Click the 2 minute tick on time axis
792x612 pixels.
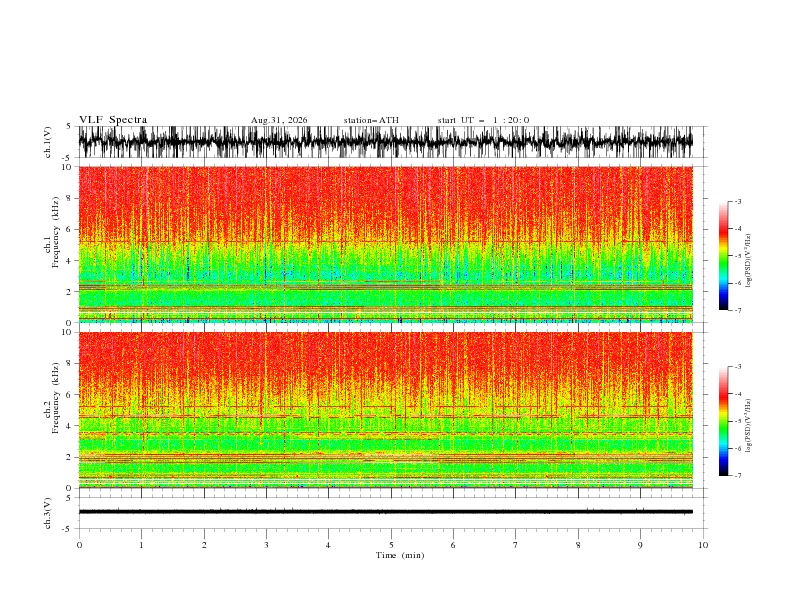[x=204, y=545]
